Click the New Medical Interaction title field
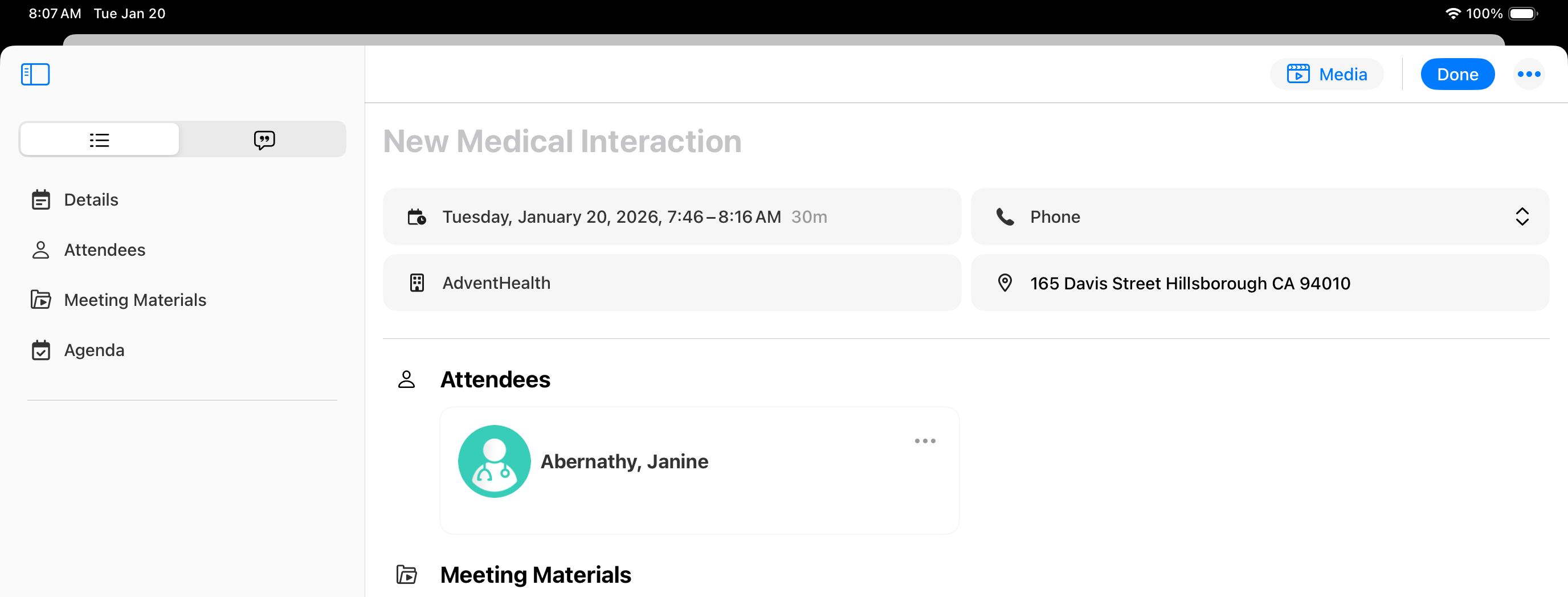Viewport: 1568px width, 597px height. pos(562,141)
